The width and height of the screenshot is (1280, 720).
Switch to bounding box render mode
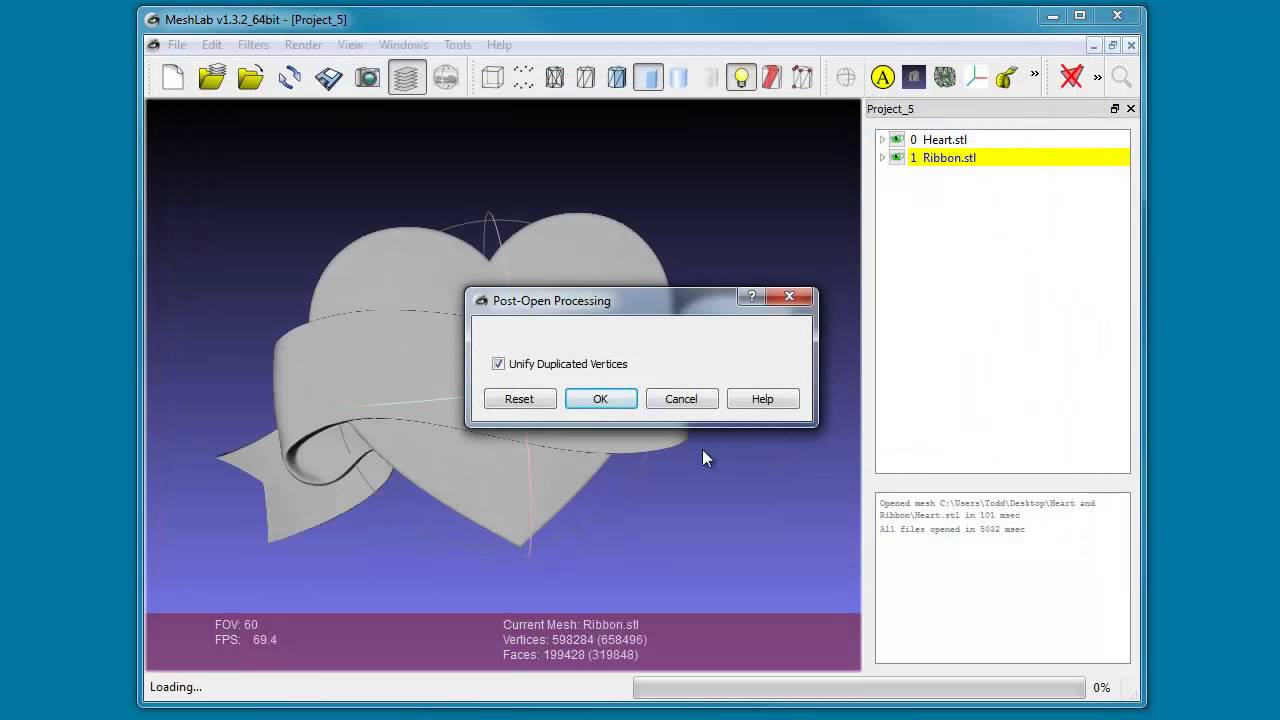coord(493,77)
